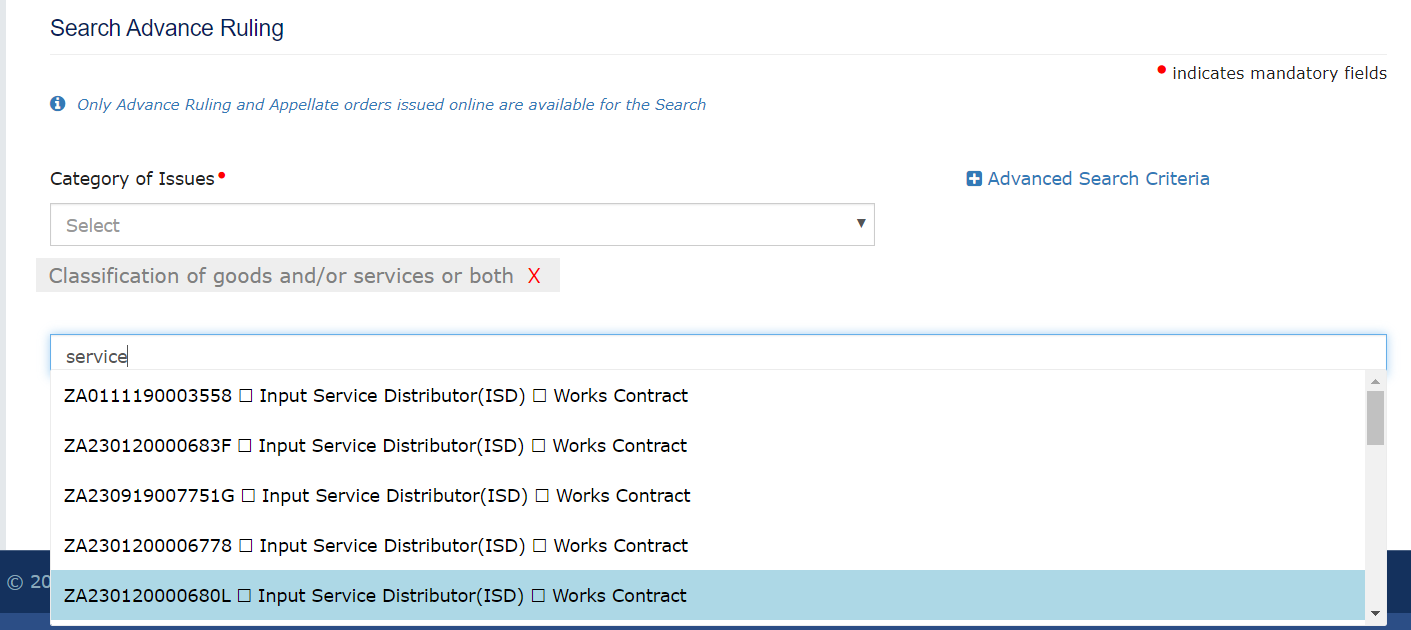Image resolution: width=1411 pixels, height=630 pixels.
Task: Click the suggestion list scrollbar thumb
Action: (1375, 418)
